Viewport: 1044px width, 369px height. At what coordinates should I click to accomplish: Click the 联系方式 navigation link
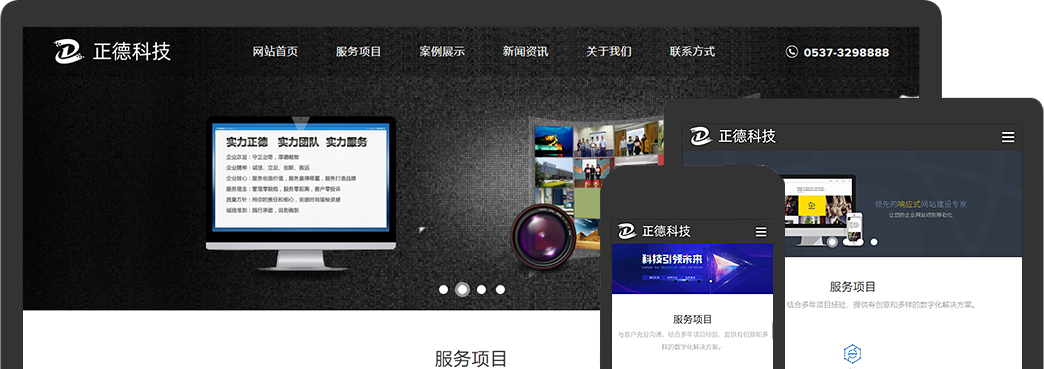692,51
